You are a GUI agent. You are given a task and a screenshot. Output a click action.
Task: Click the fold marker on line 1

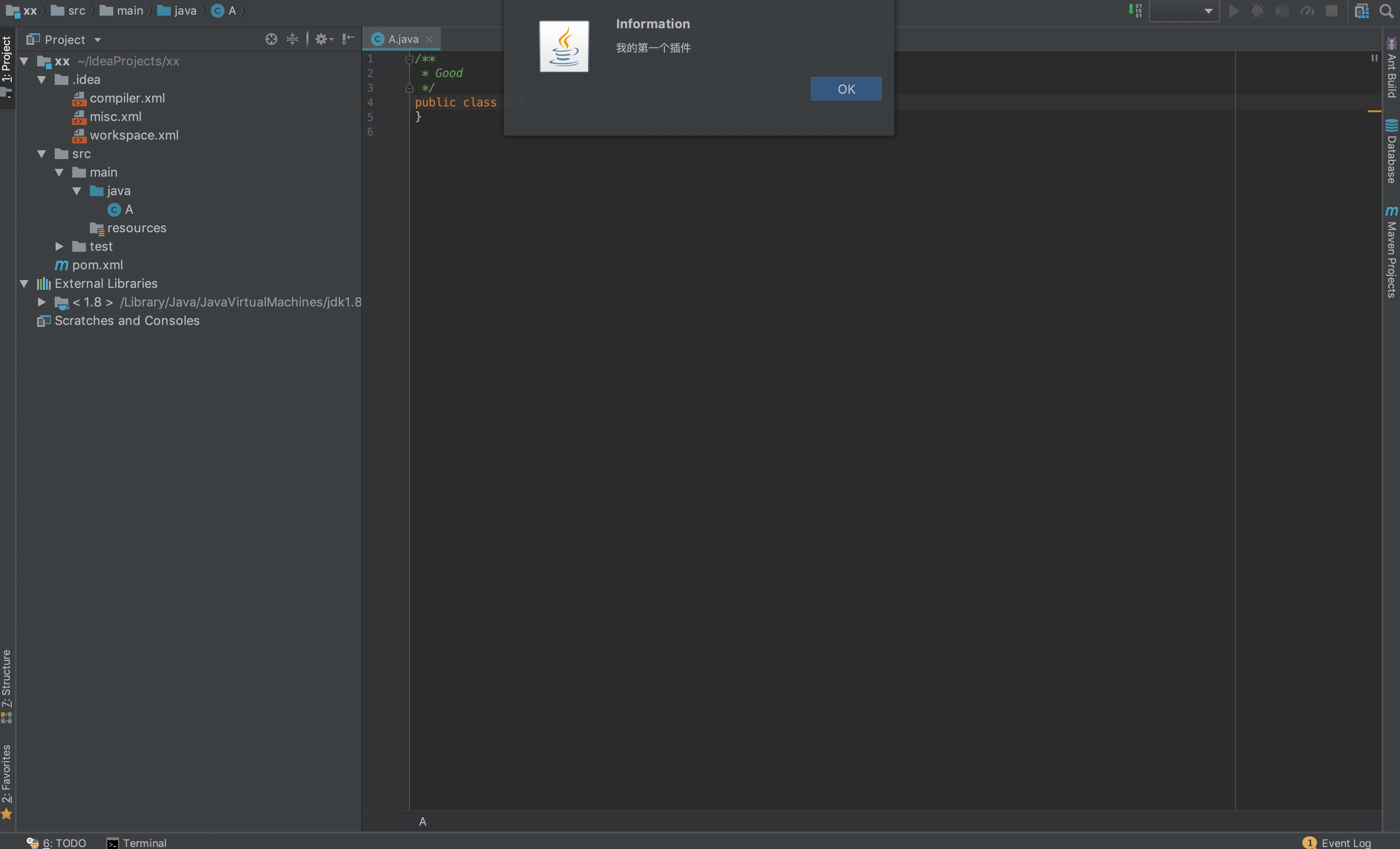409,59
